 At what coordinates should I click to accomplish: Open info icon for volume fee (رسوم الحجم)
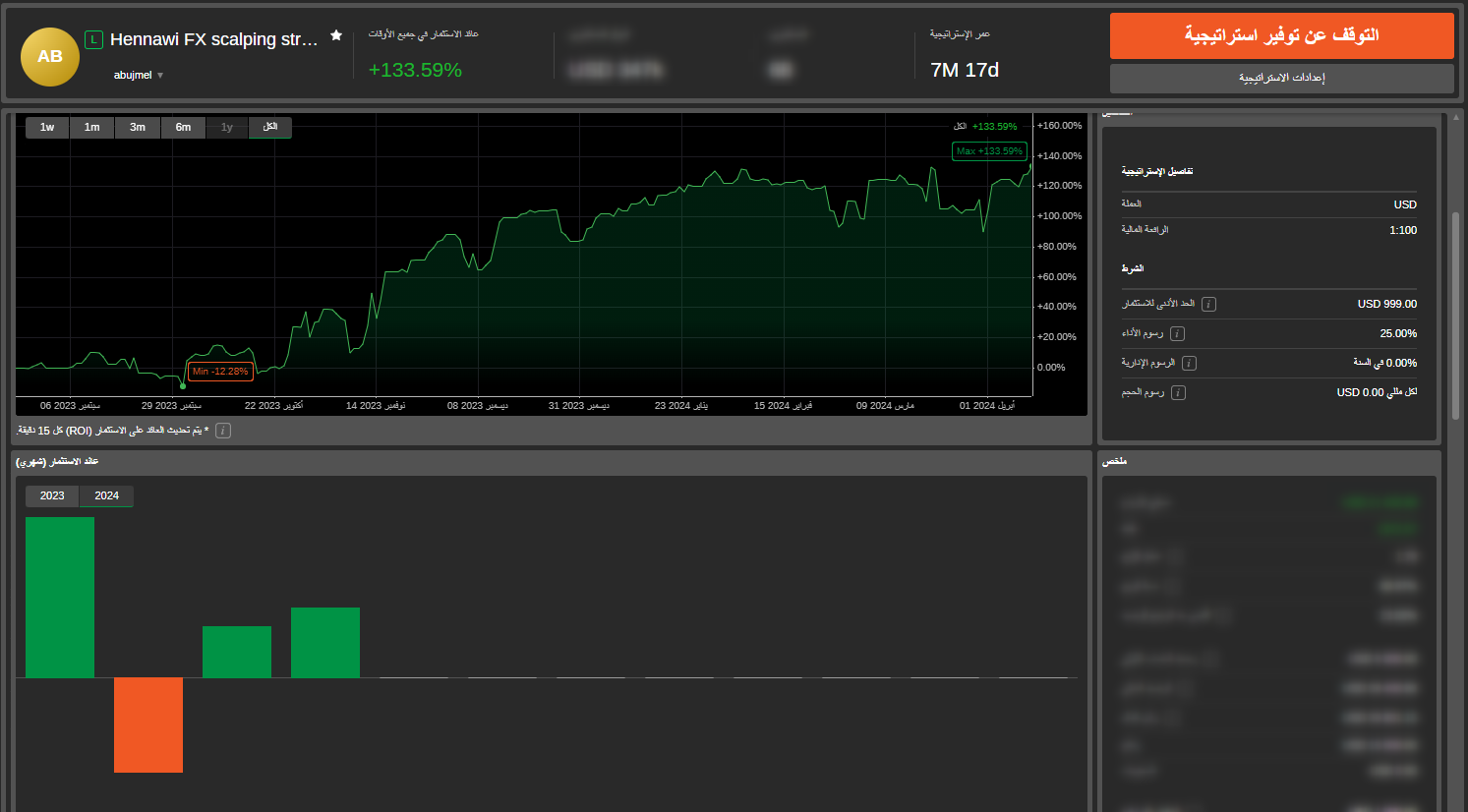(1178, 392)
